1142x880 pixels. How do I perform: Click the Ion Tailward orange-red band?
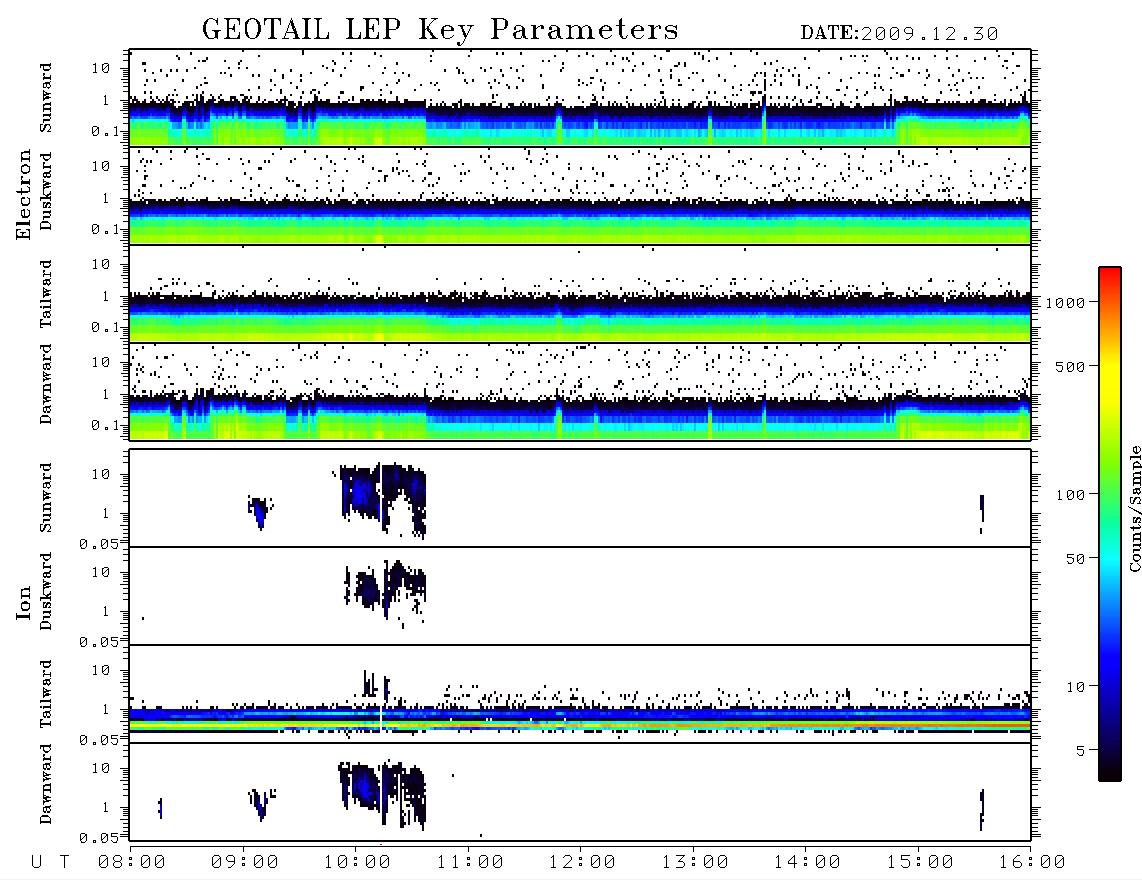[728, 726]
